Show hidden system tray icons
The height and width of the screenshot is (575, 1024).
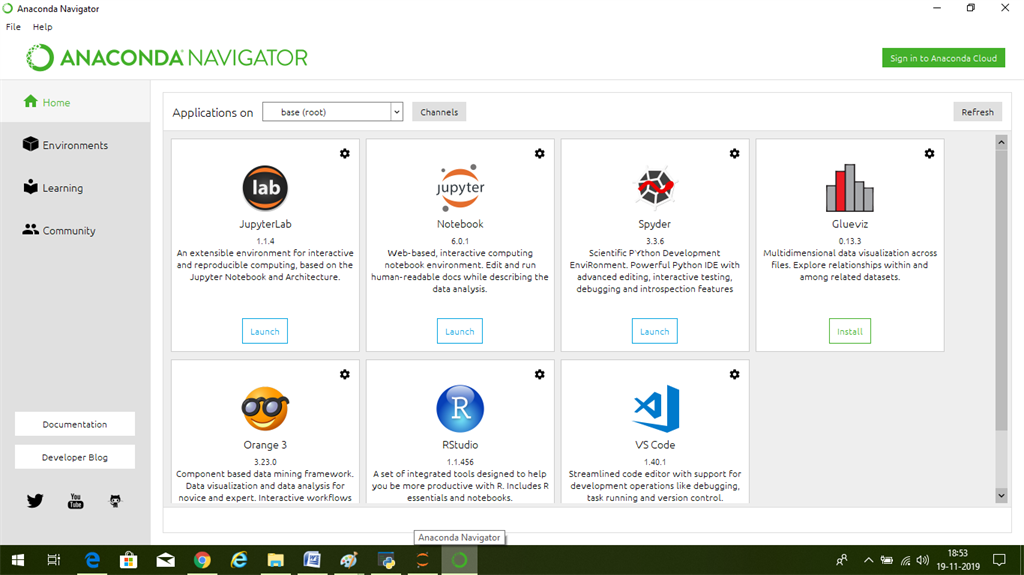pos(868,560)
